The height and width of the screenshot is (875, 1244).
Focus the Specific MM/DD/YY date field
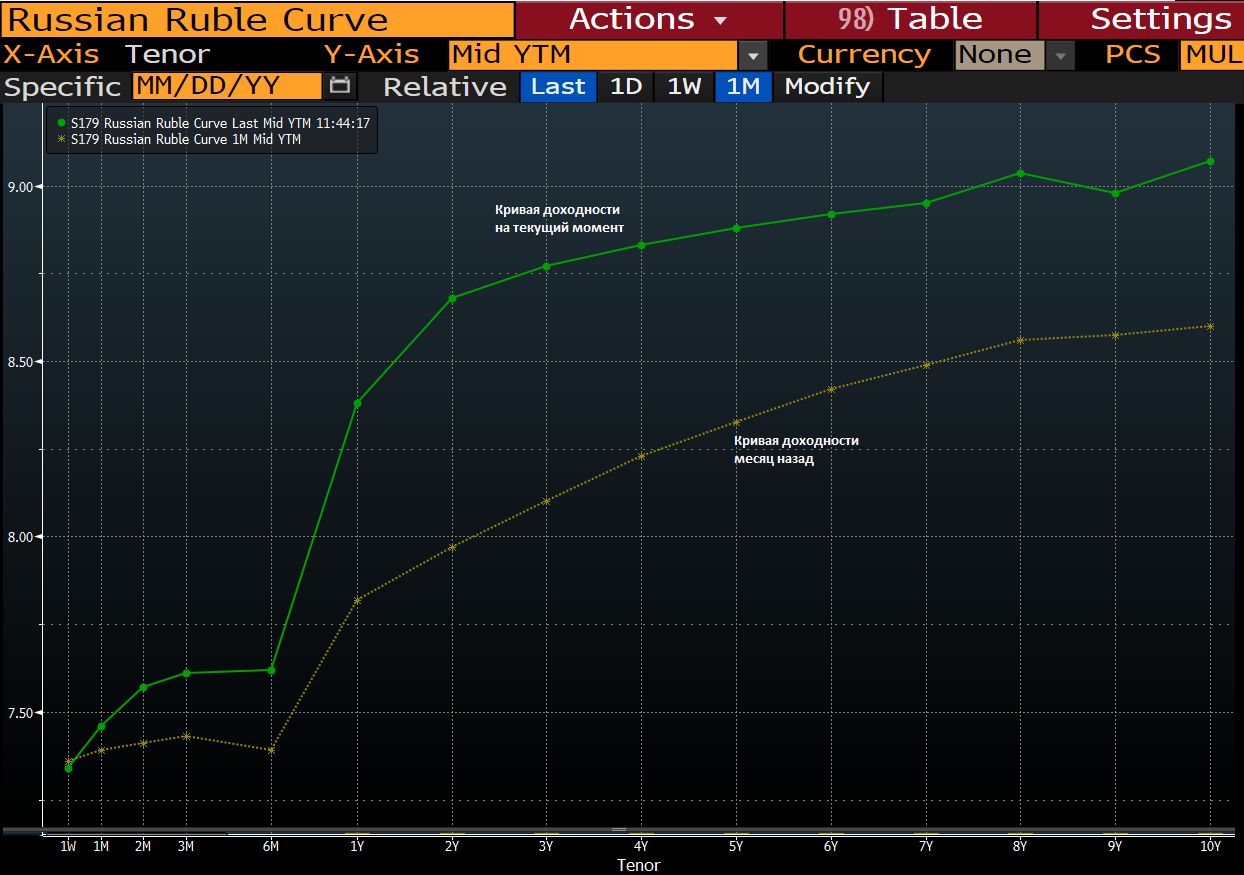click(227, 86)
